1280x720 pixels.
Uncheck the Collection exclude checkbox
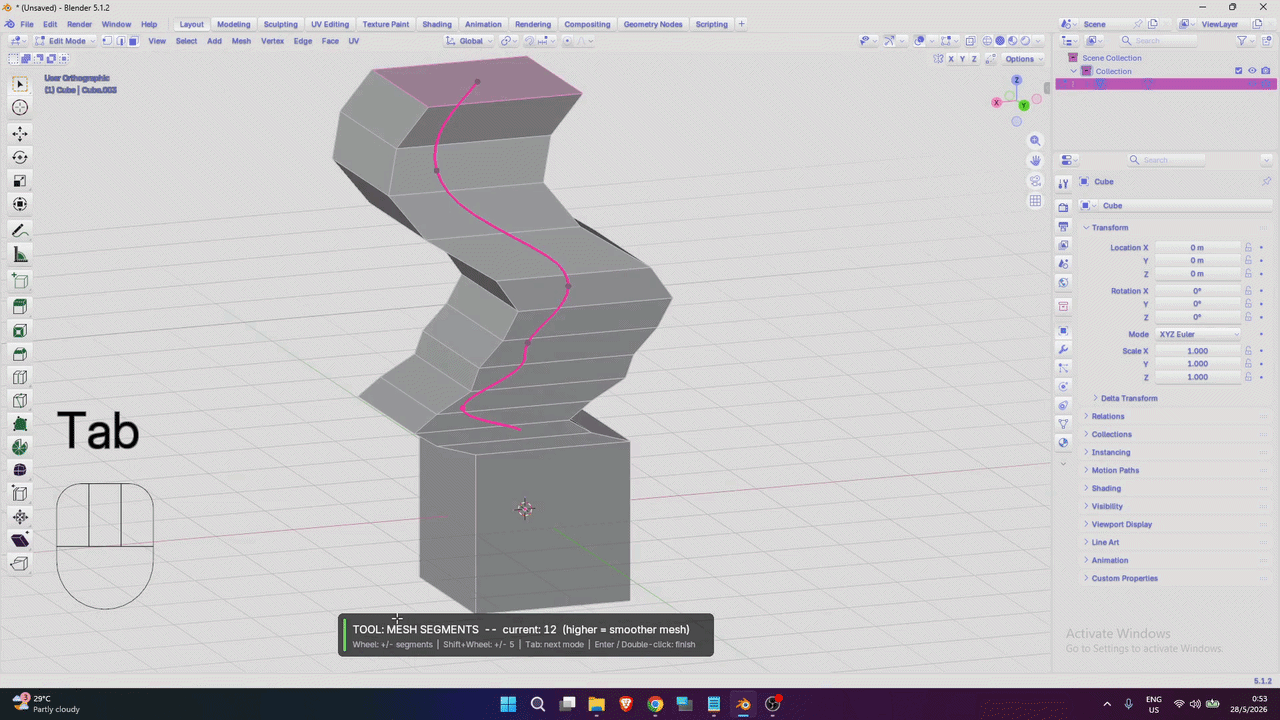[x=1239, y=71]
